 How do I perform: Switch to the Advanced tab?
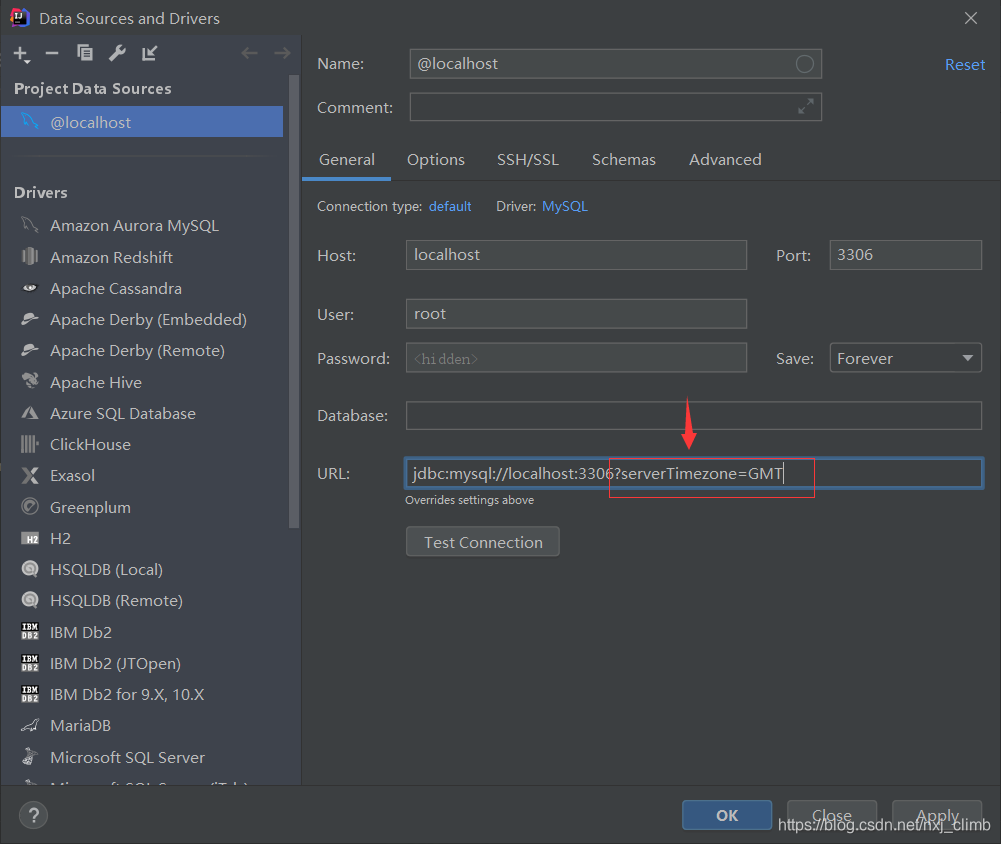coord(725,160)
